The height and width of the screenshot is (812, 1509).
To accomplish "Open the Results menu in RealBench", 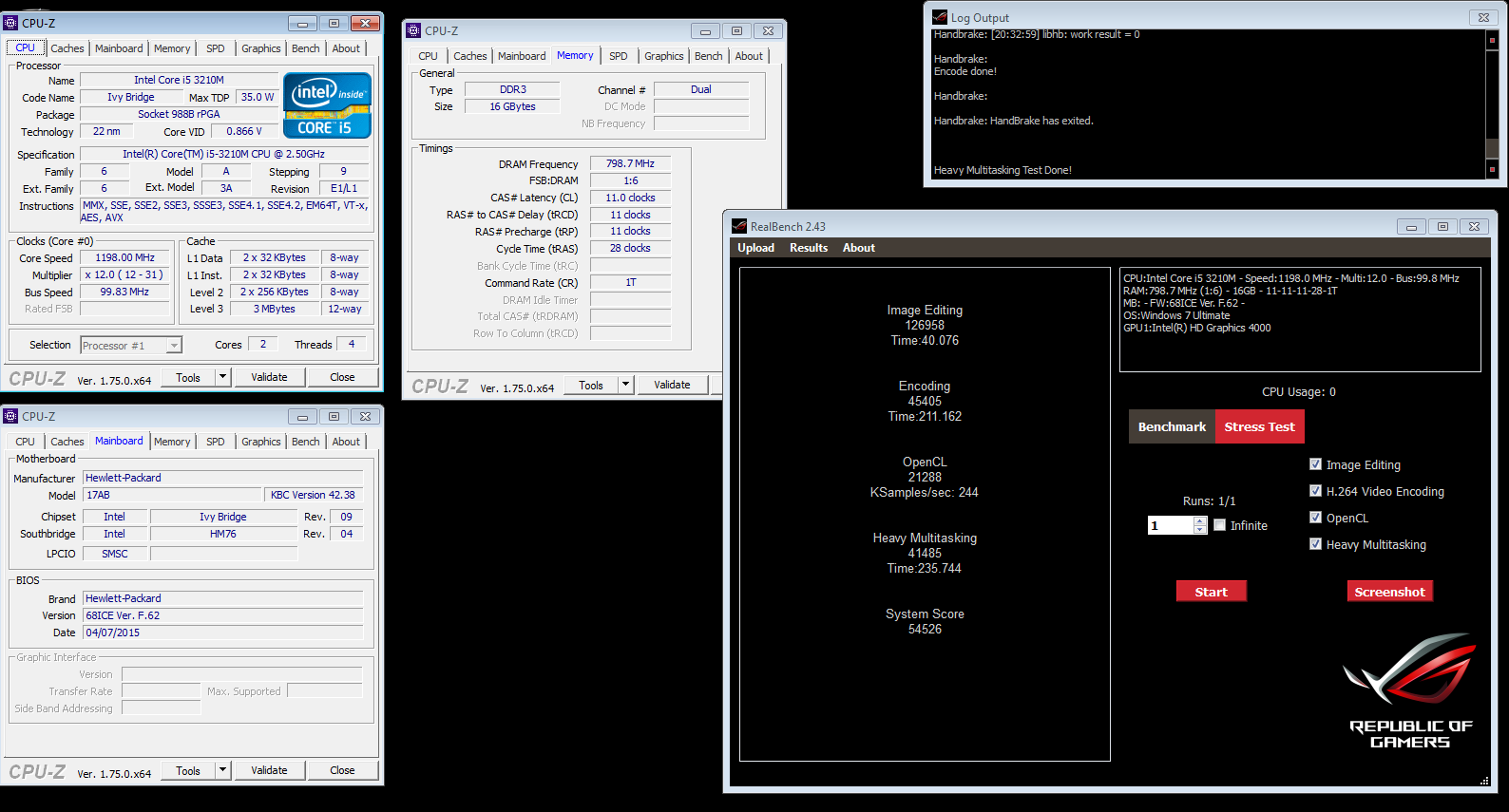I will click(x=809, y=248).
